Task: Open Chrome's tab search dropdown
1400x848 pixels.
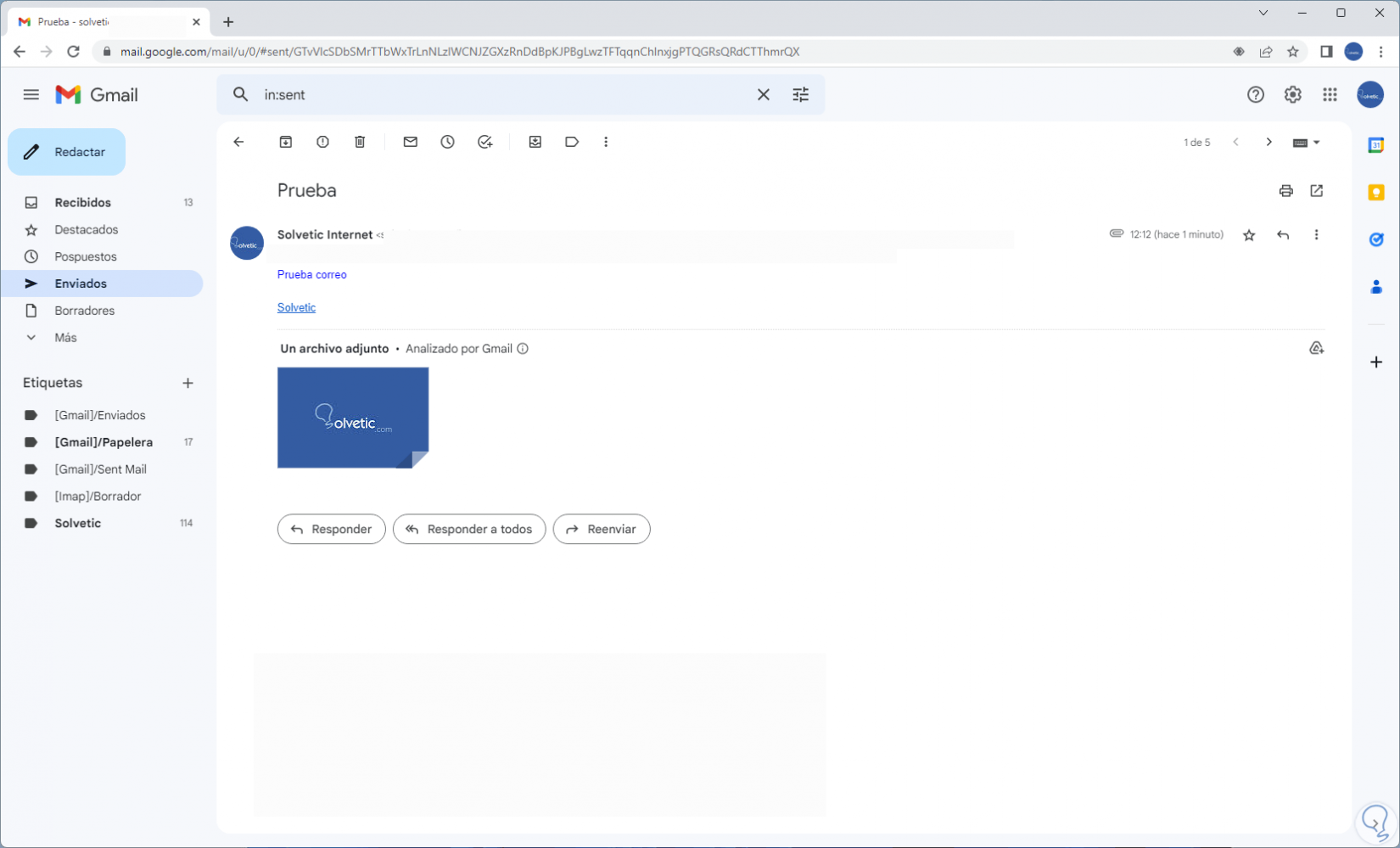Action: click(1263, 13)
